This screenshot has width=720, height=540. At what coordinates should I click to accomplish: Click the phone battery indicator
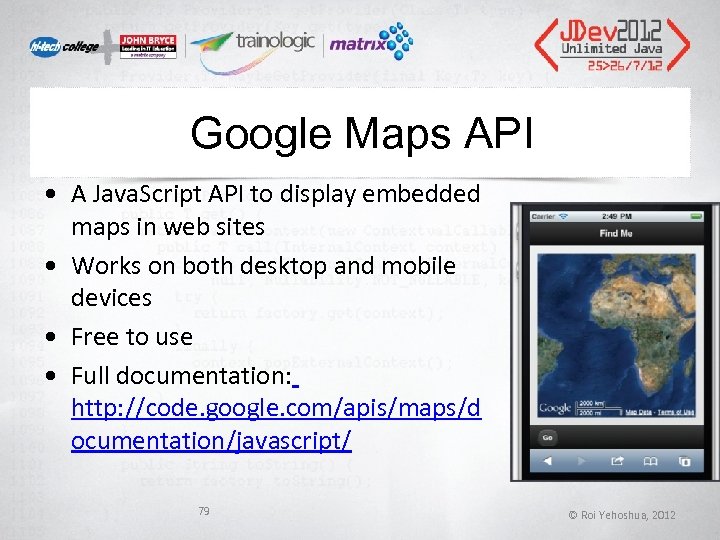tap(696, 216)
